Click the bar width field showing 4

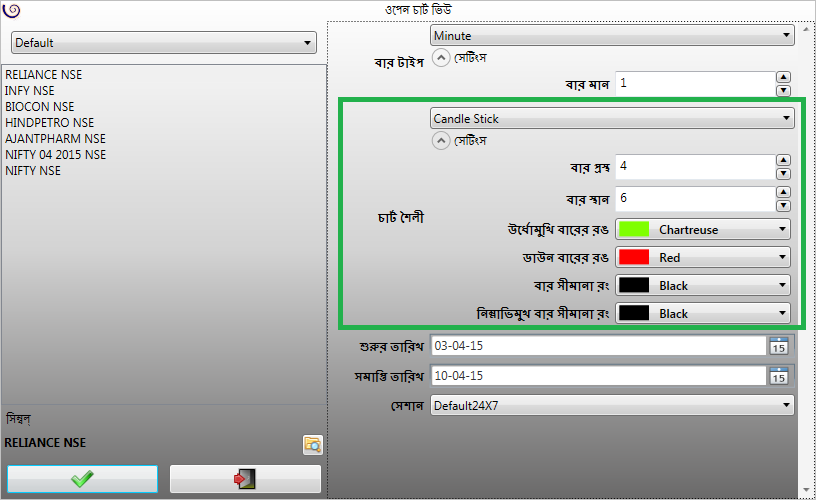[695, 167]
